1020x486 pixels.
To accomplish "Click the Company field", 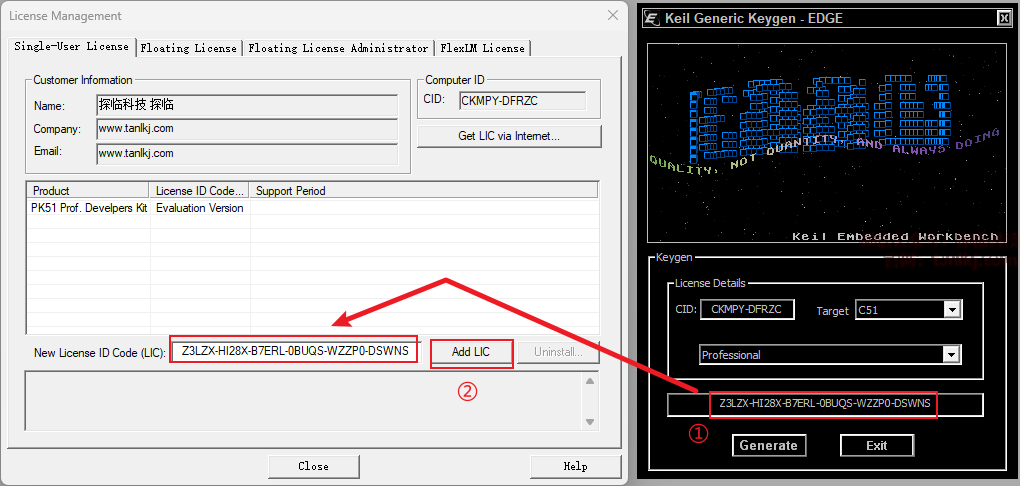I will (x=247, y=129).
